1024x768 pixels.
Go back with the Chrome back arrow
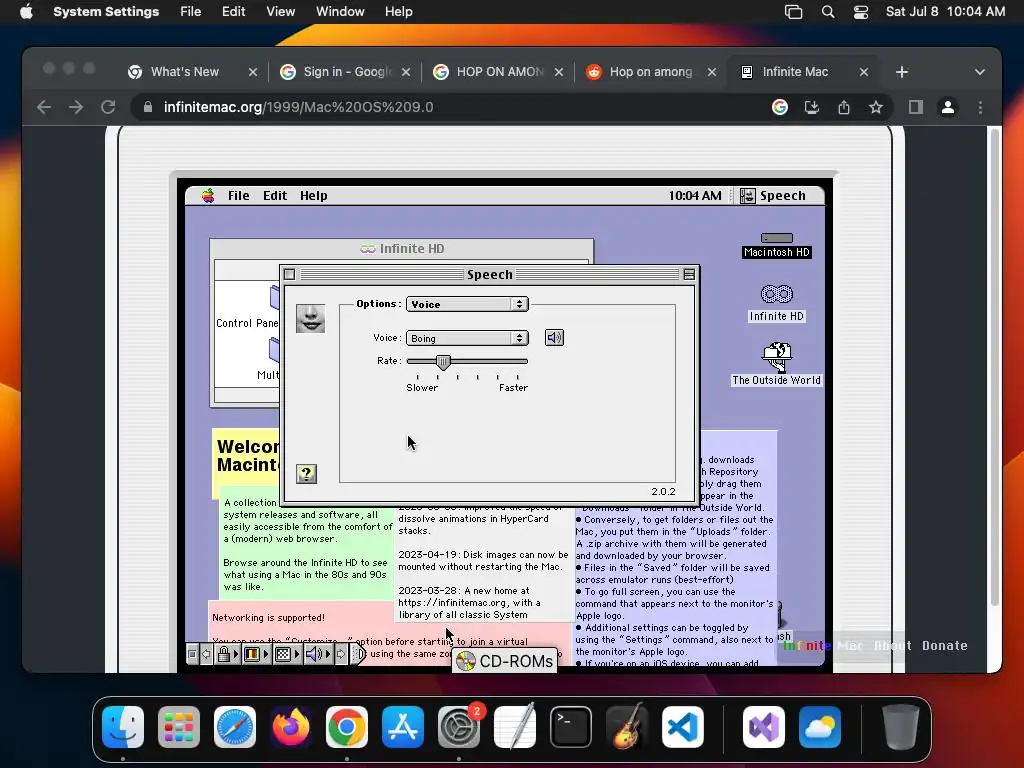click(x=44, y=107)
